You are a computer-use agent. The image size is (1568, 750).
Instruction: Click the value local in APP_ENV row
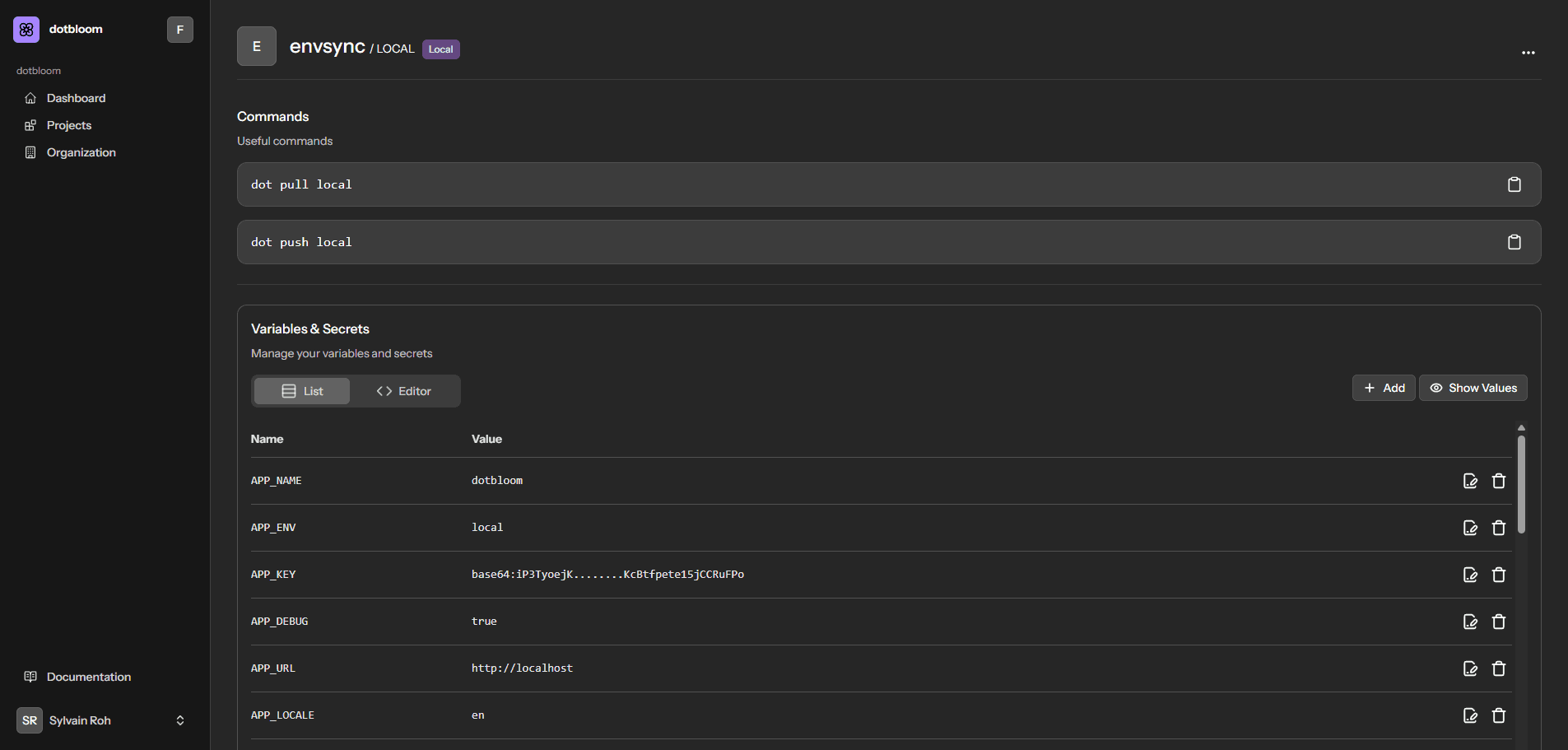click(x=487, y=528)
